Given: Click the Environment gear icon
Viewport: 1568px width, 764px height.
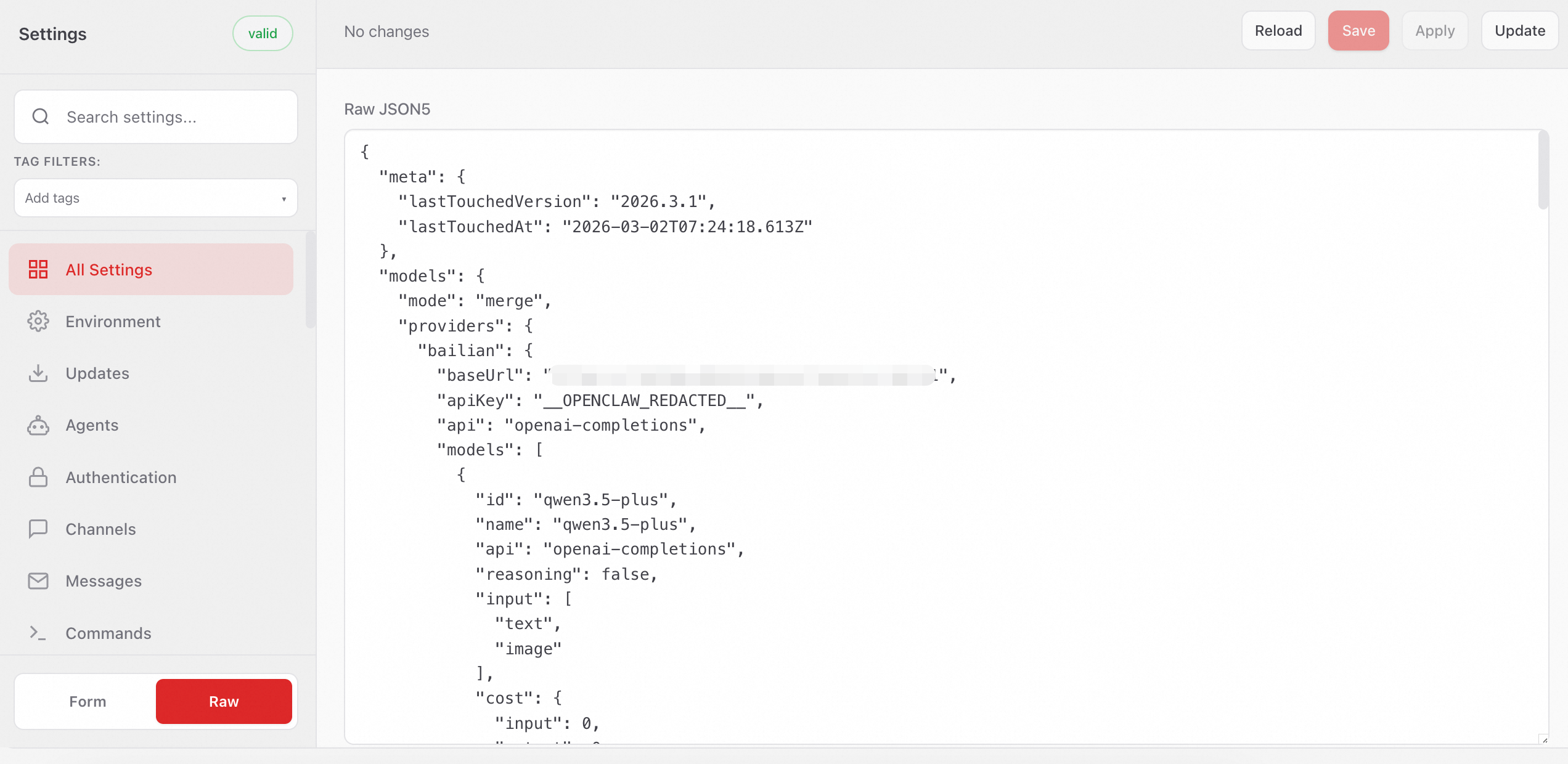Looking at the screenshot, I should pos(38,321).
